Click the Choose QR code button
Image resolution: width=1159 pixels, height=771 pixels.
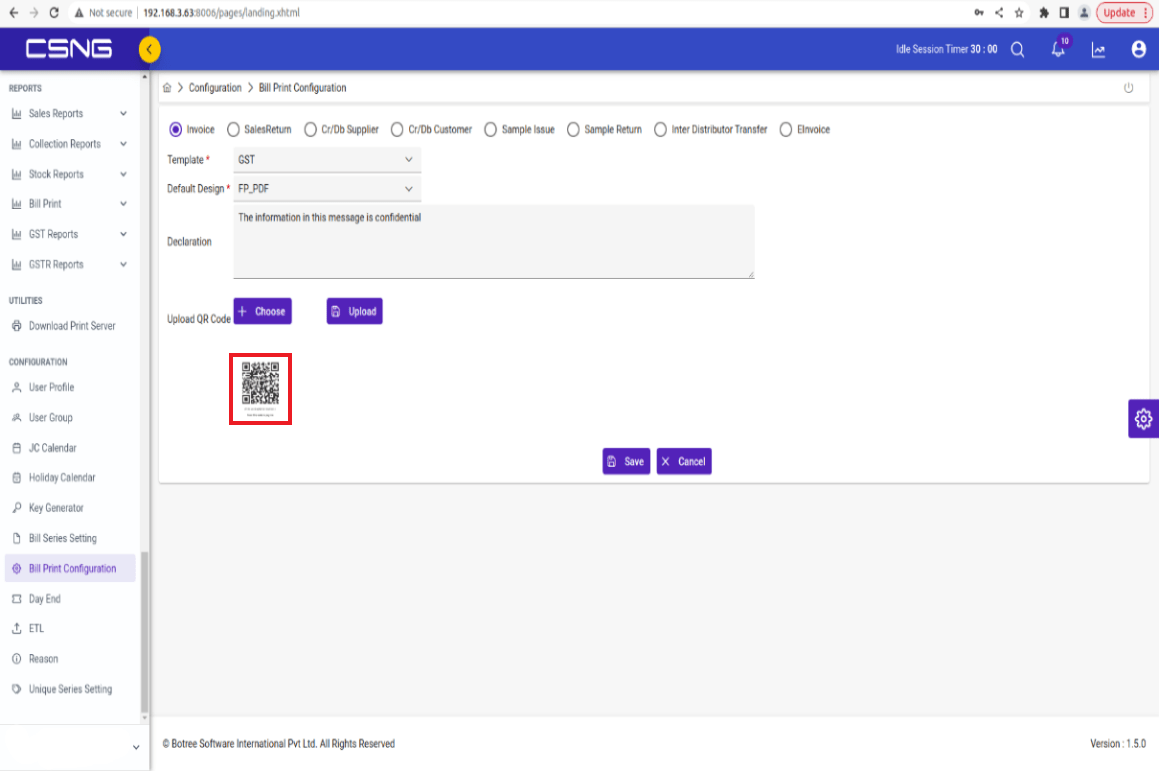pos(262,311)
